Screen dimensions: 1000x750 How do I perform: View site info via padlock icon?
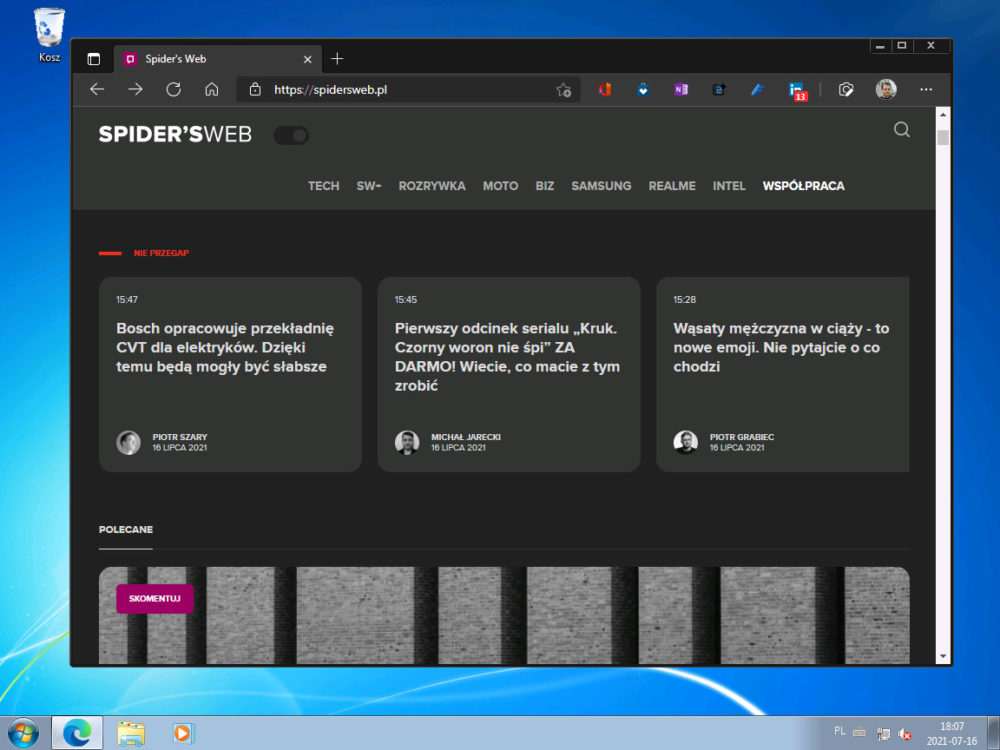click(x=255, y=89)
